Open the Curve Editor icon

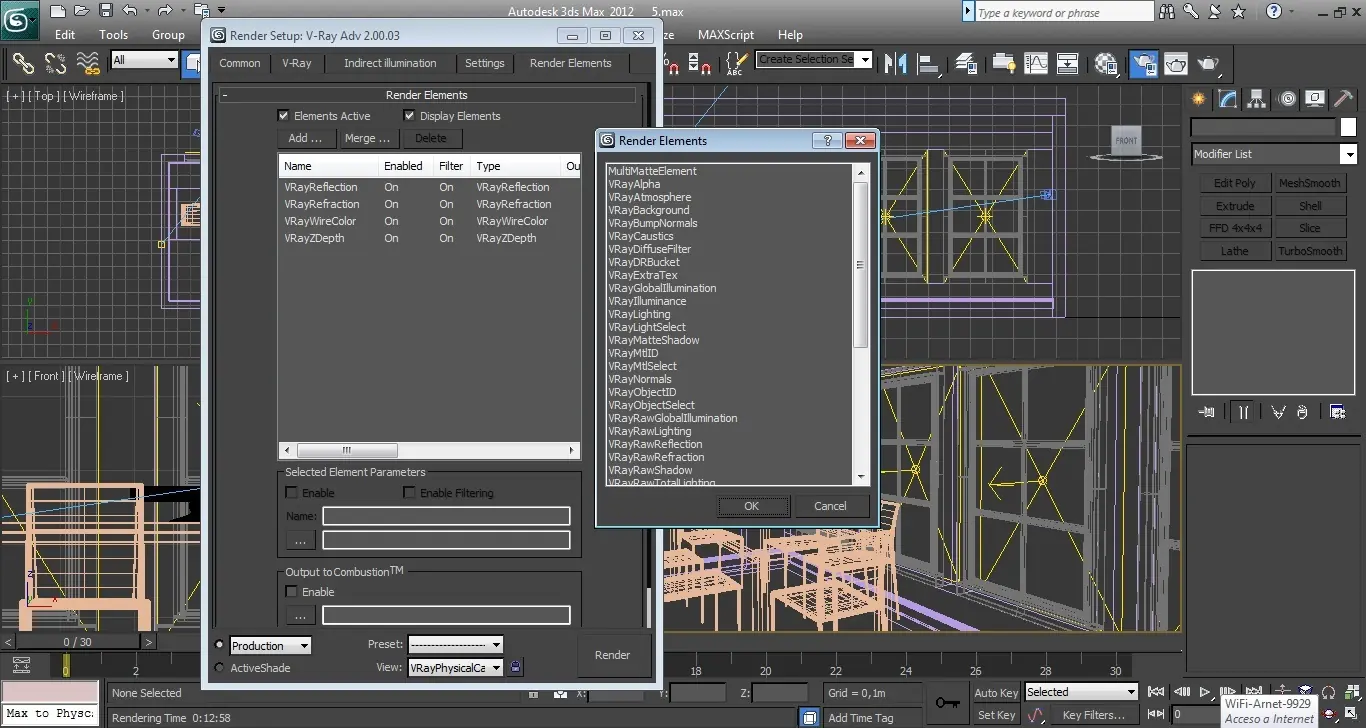coord(1035,63)
